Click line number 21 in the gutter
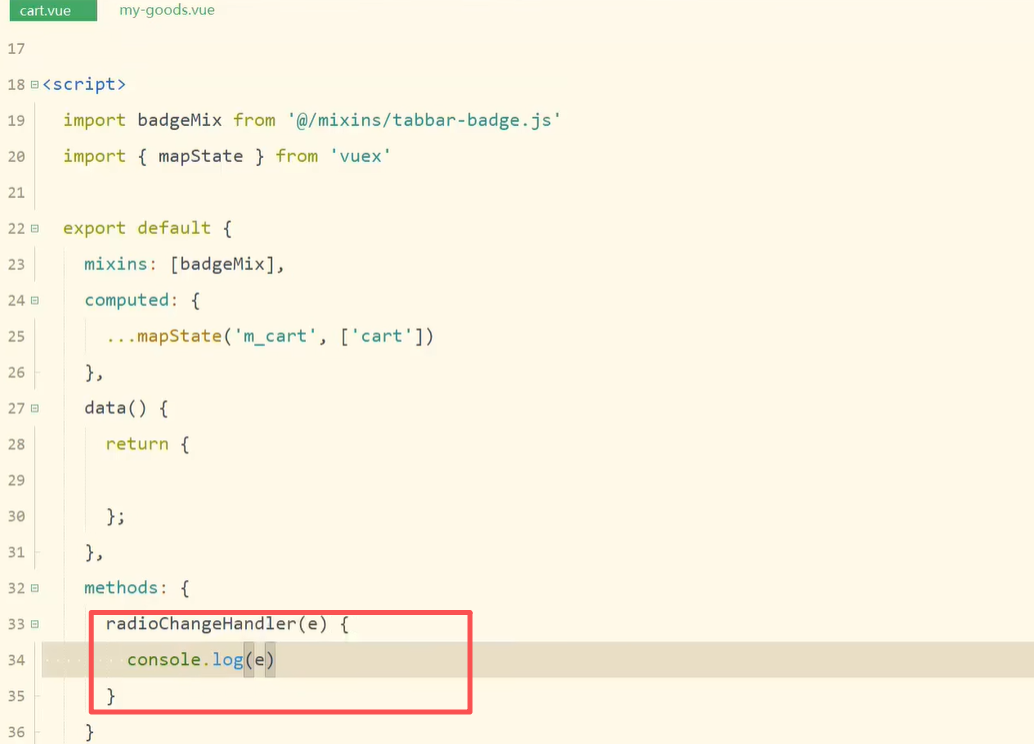 pyautogui.click(x=16, y=193)
